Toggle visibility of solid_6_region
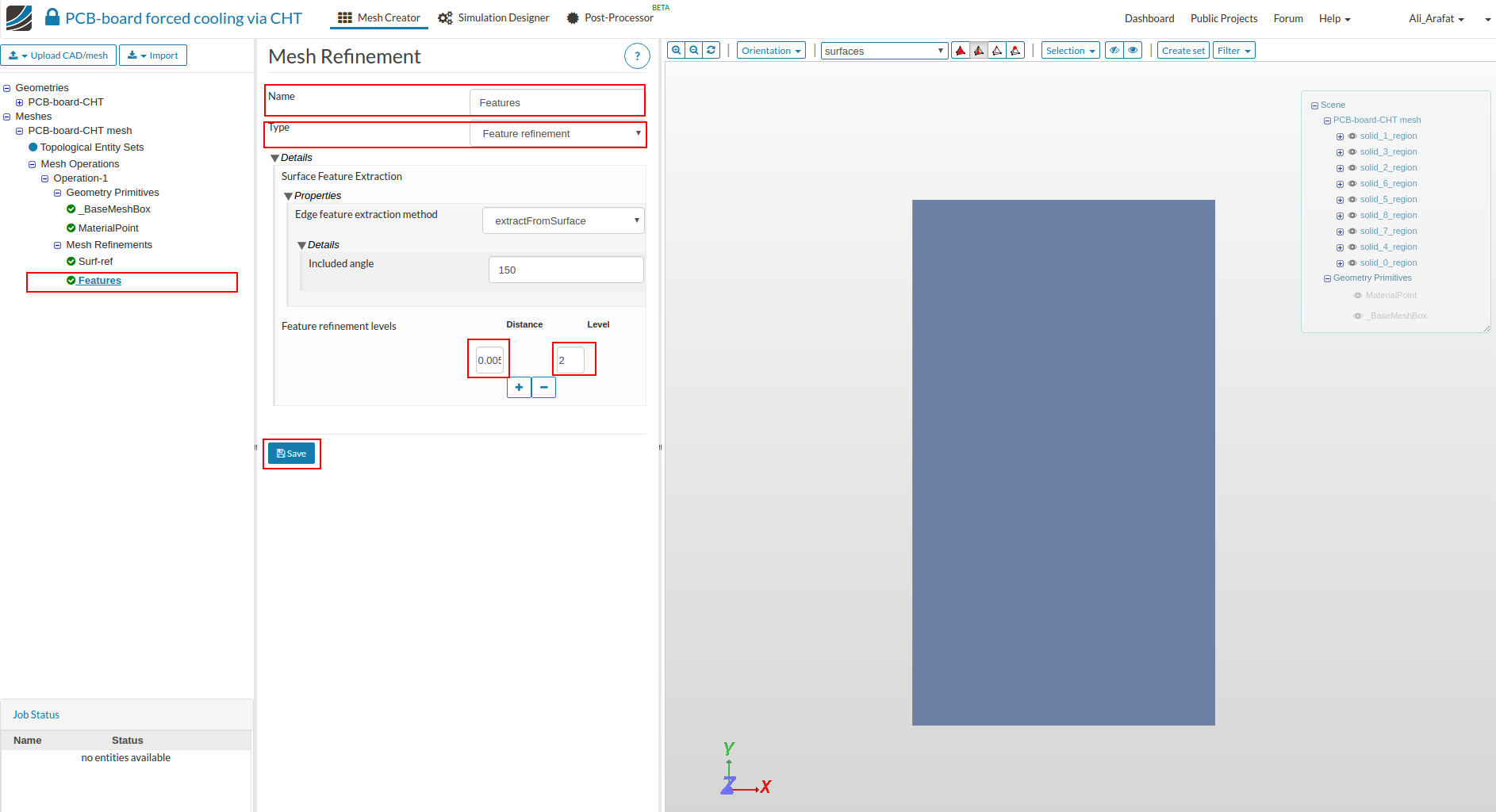Screen dimensions: 1496x812 click(1352, 184)
